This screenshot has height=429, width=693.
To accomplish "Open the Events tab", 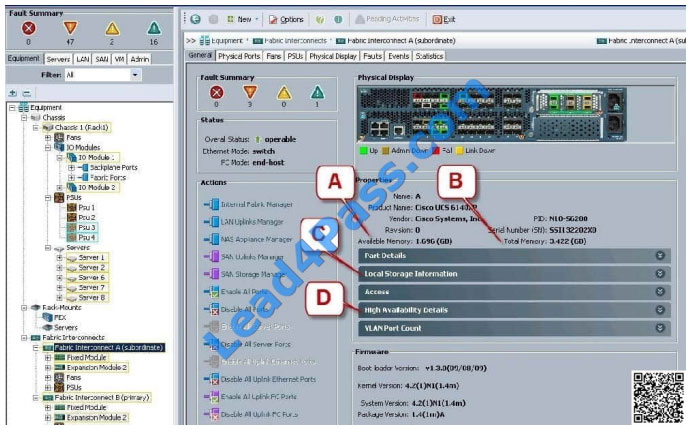I will click(398, 56).
